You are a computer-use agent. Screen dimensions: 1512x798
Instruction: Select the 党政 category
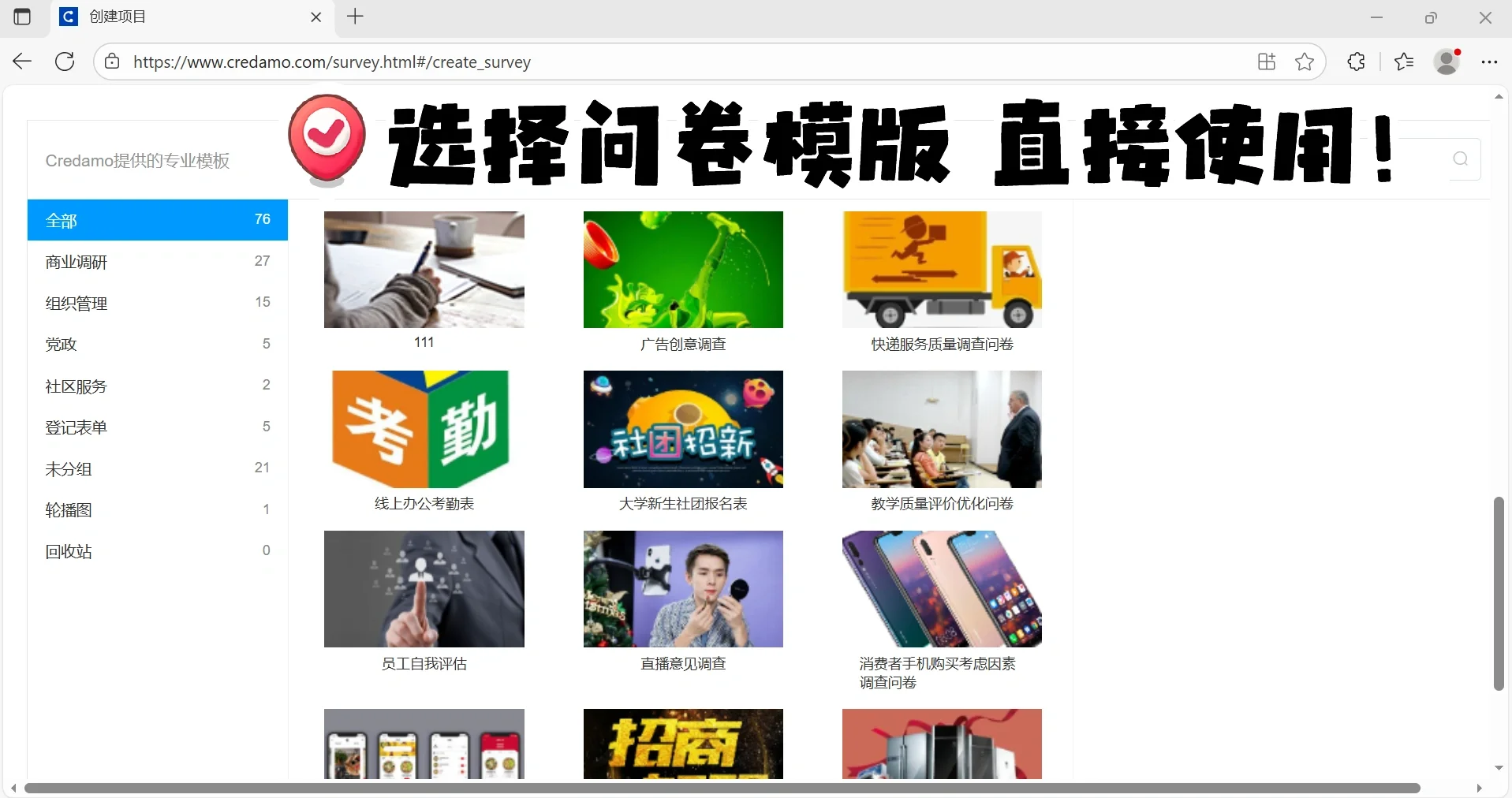pyautogui.click(x=59, y=345)
